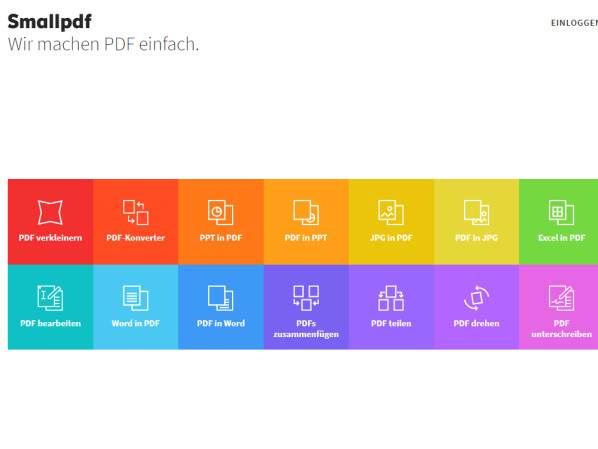Click the 'PDF bearbeiten' label text
The image size is (598, 449).
coord(50,323)
